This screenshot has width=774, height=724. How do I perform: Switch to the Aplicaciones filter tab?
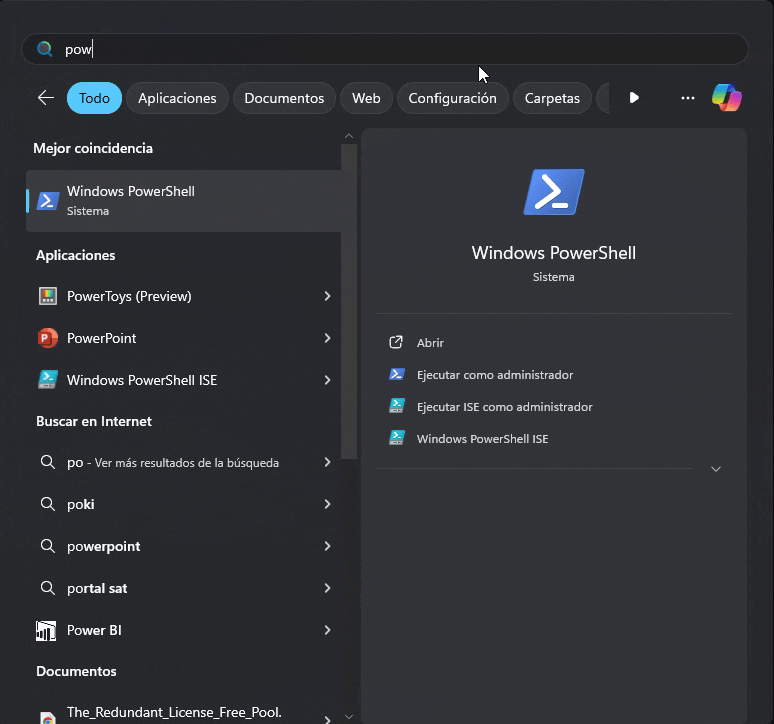point(177,98)
